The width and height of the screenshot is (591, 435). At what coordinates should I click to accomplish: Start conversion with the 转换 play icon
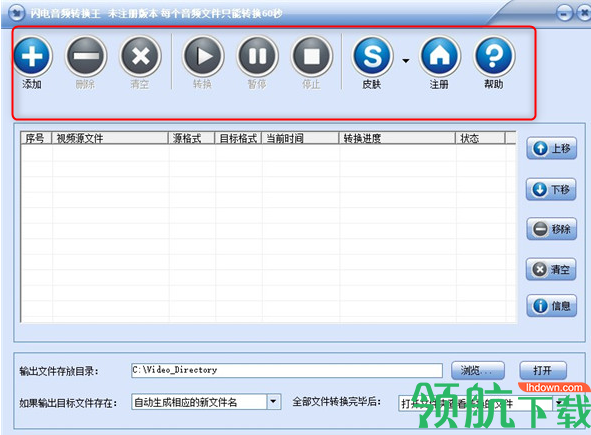tap(203, 56)
